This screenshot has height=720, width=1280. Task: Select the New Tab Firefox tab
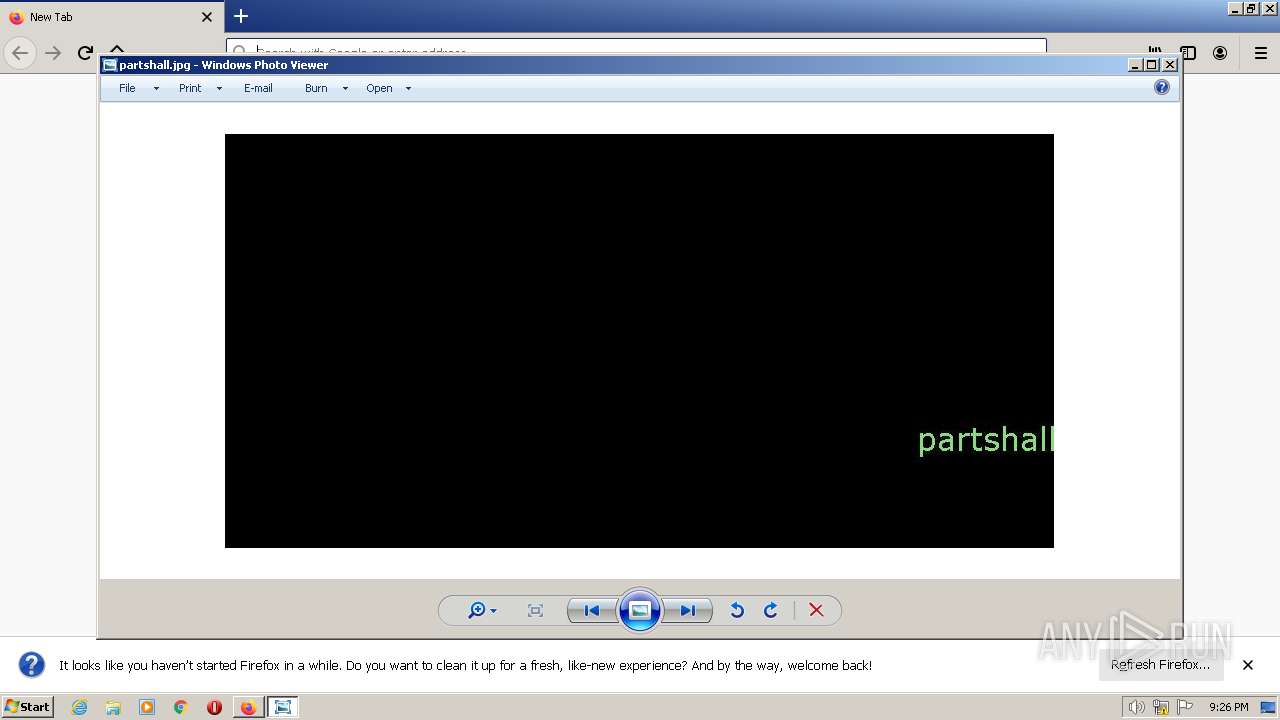click(x=110, y=17)
